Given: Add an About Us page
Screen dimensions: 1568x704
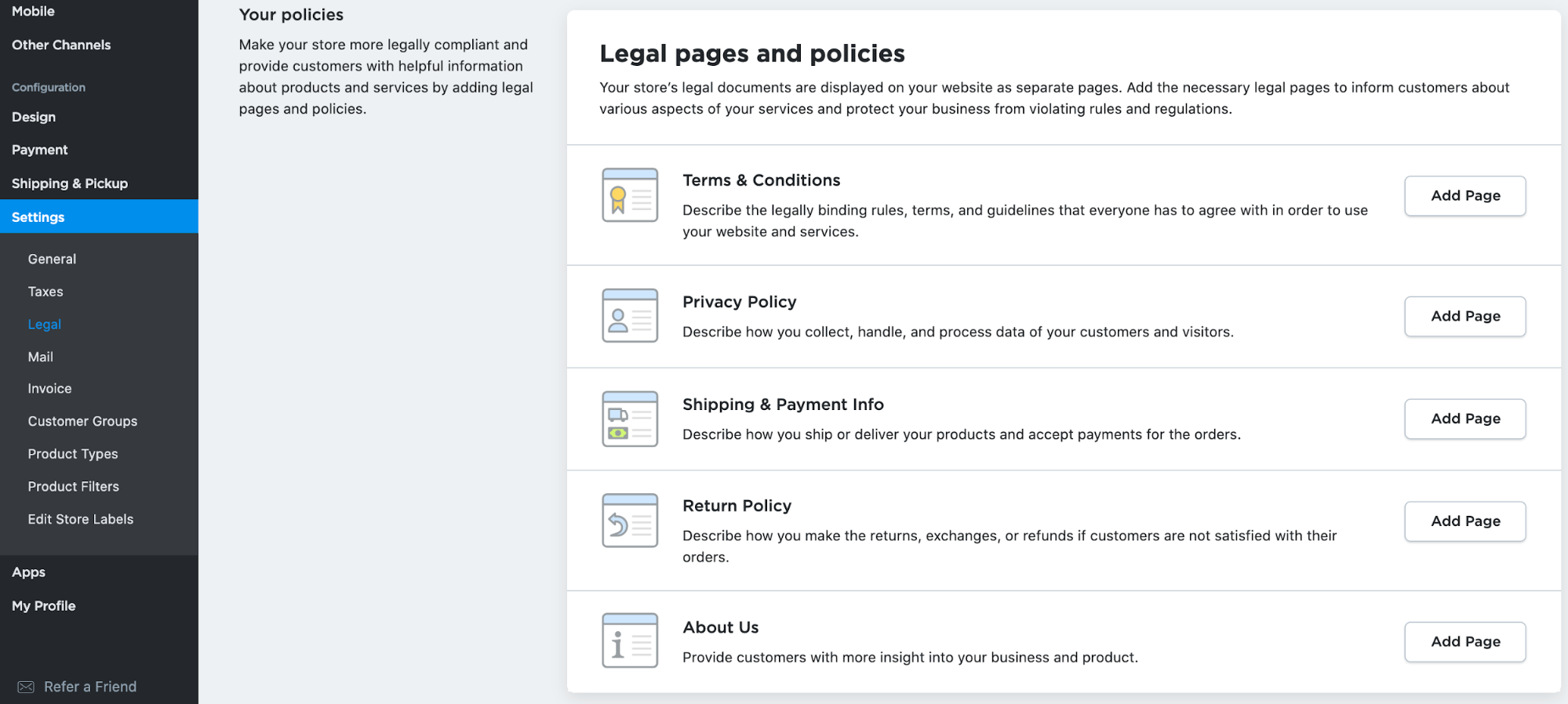Looking at the screenshot, I should point(1464,642).
